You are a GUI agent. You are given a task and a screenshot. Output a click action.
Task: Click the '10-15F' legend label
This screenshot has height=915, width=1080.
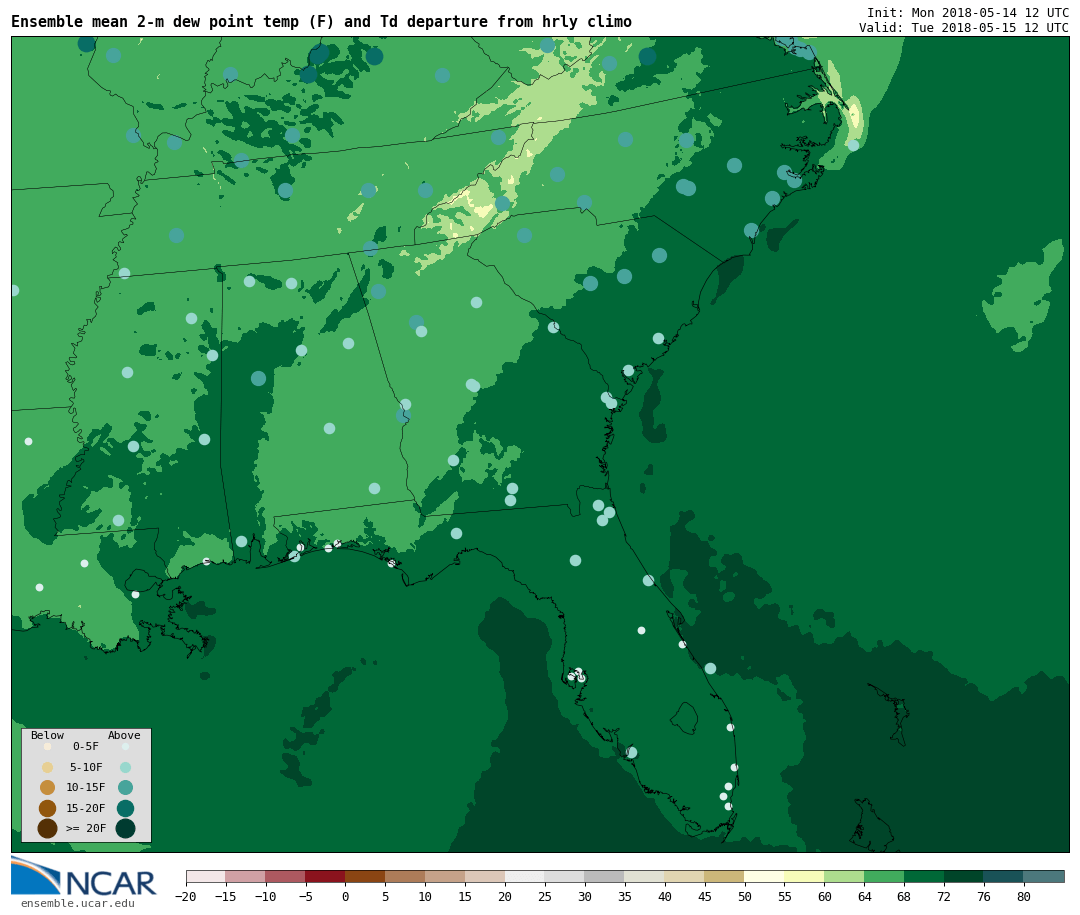click(86, 787)
